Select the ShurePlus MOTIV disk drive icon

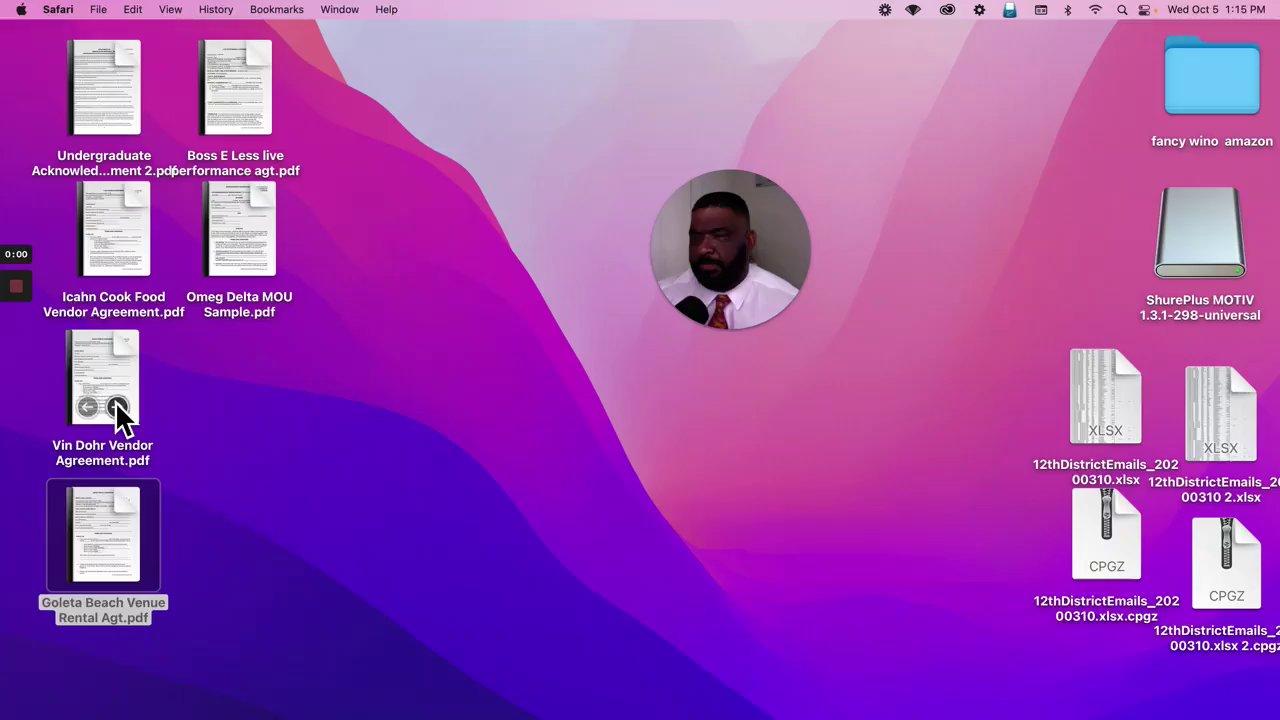point(1200,233)
